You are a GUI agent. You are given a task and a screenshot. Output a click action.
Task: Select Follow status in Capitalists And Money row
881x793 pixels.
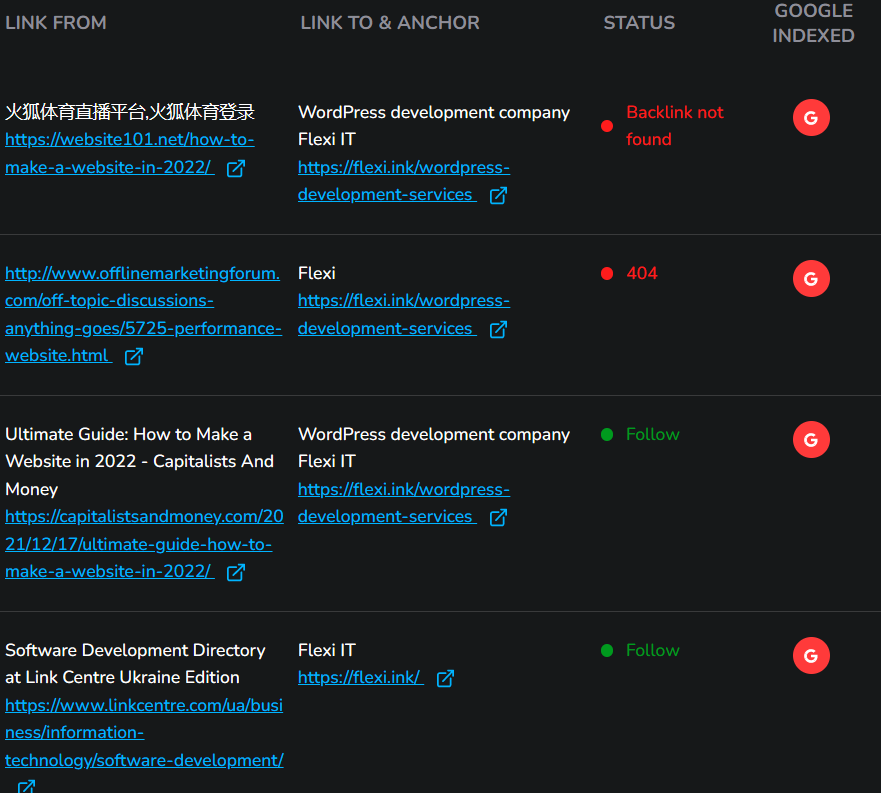pyautogui.click(x=652, y=434)
